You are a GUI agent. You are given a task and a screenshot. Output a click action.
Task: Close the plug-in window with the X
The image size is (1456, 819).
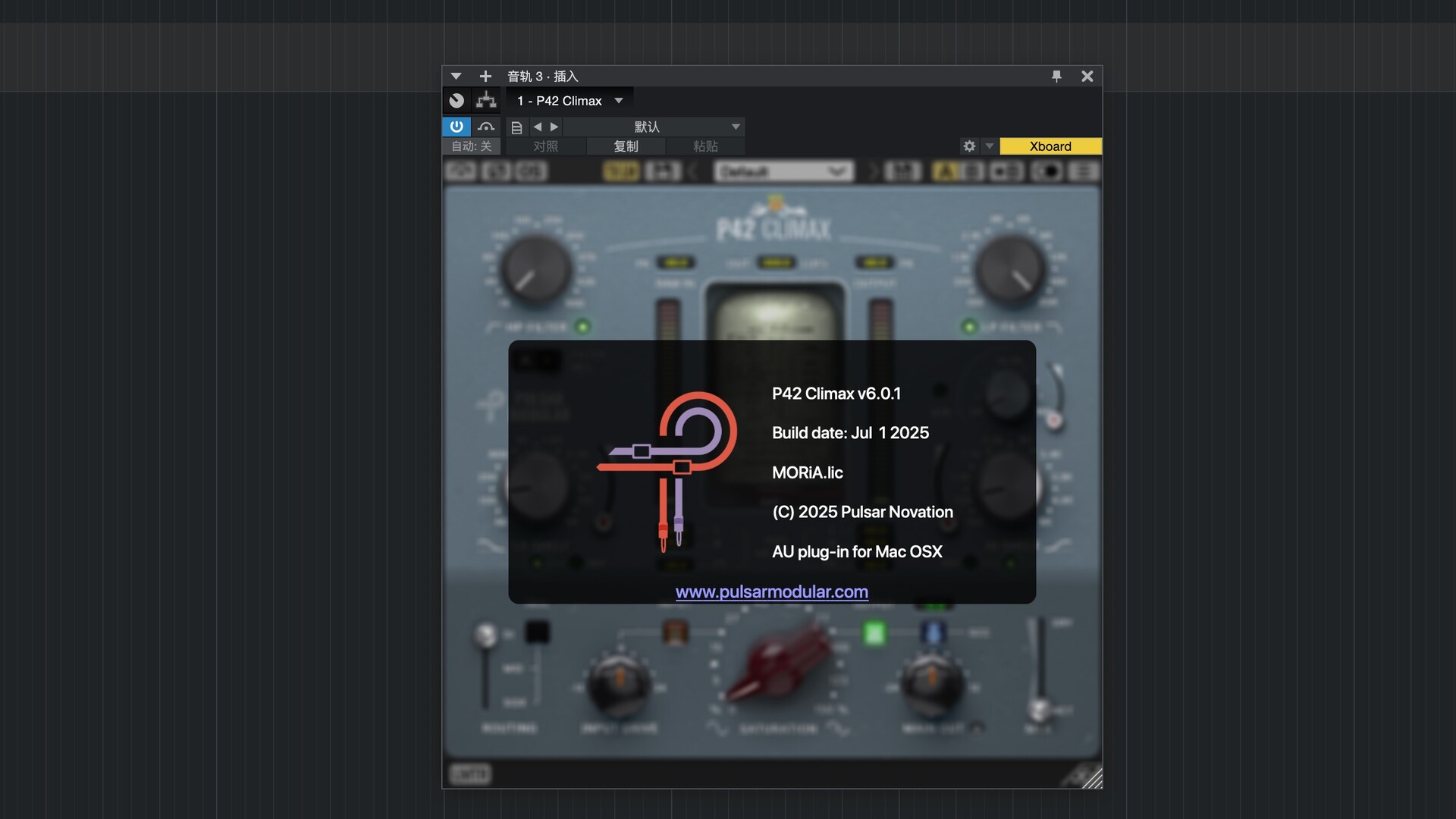pyautogui.click(x=1087, y=77)
